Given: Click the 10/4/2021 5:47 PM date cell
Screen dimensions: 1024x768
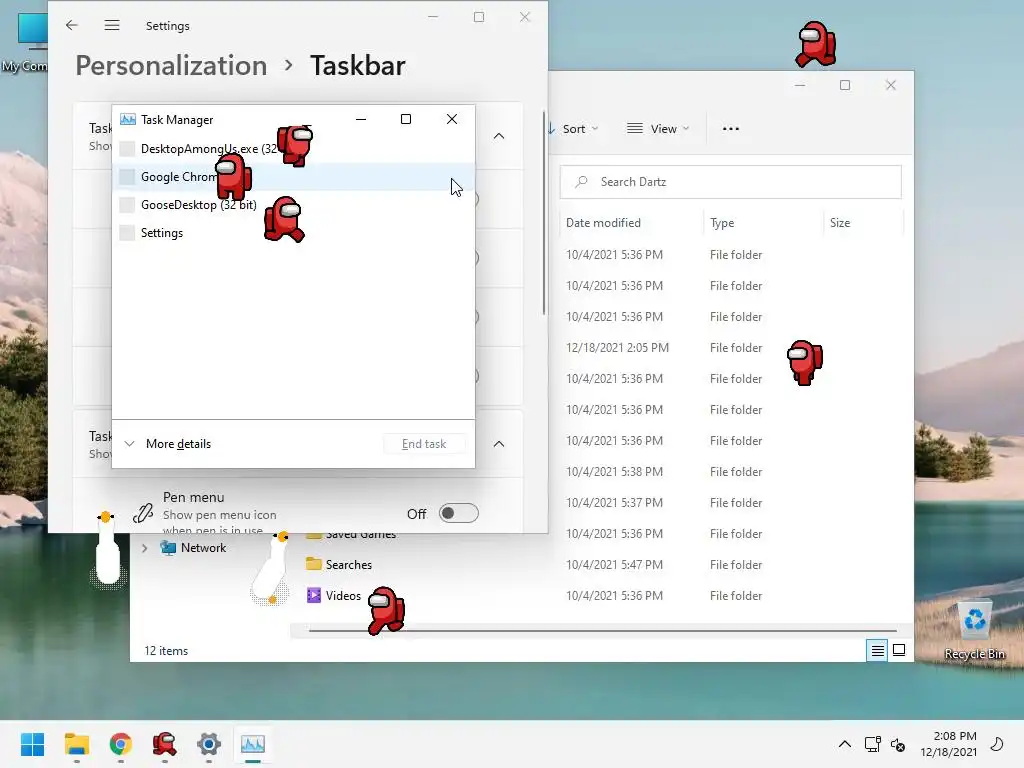Looking at the screenshot, I should click(614, 564).
